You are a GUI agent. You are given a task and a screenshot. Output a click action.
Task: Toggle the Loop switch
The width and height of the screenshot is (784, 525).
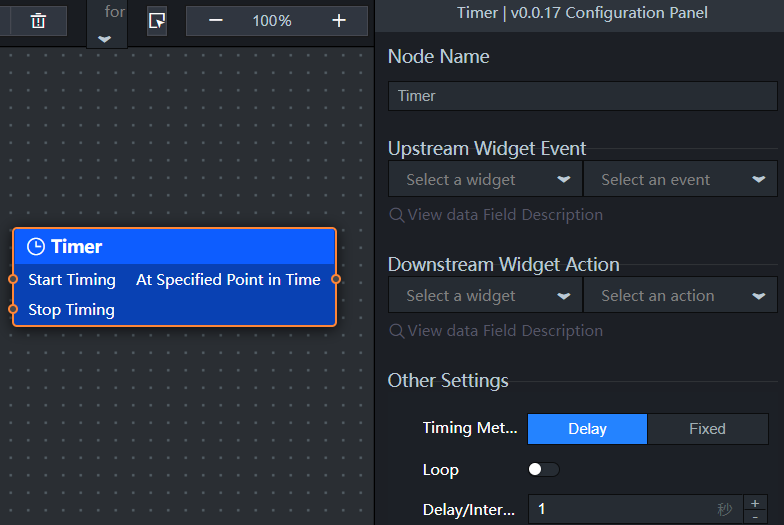coord(544,470)
